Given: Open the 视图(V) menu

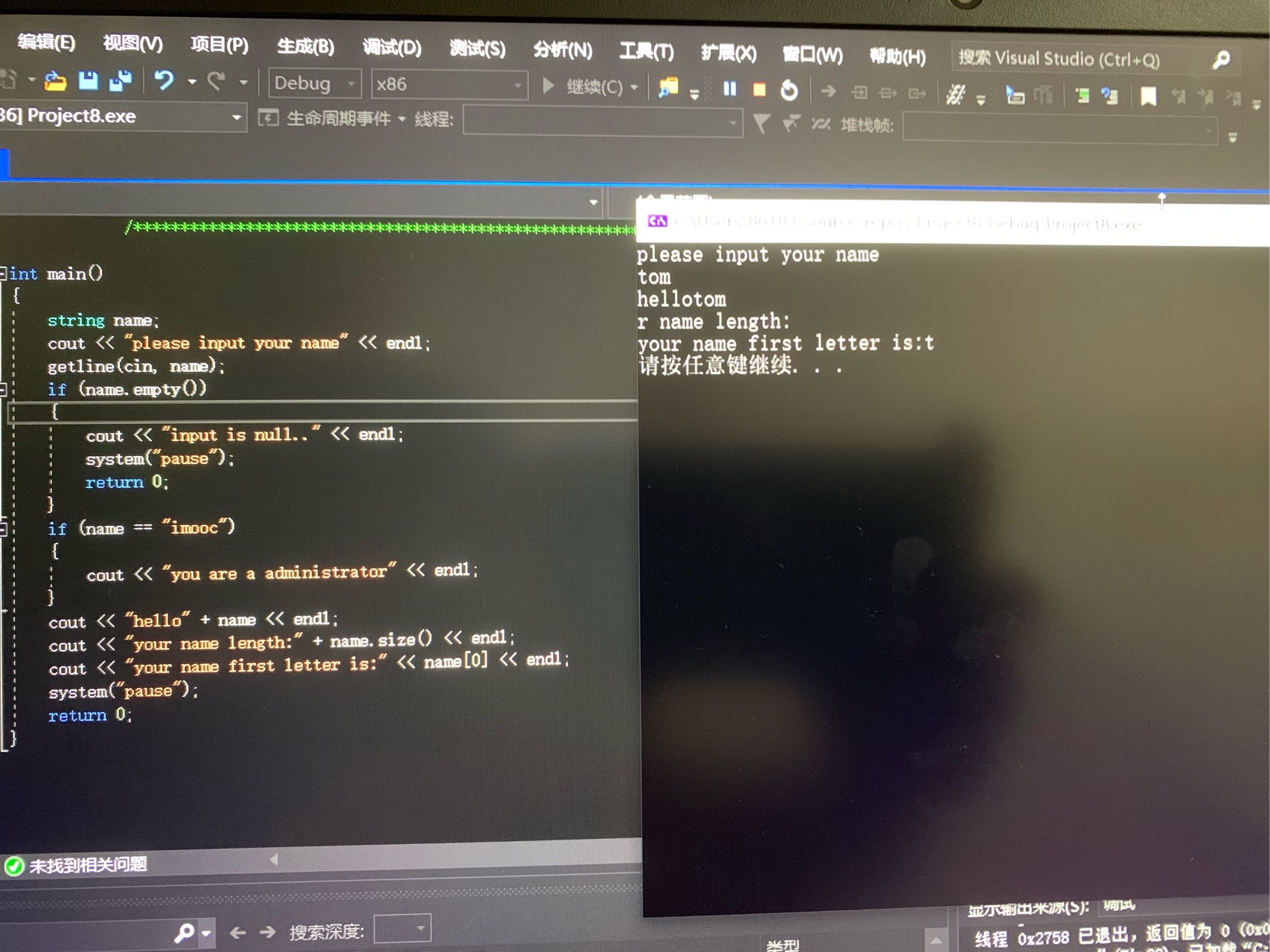Looking at the screenshot, I should click(x=132, y=43).
